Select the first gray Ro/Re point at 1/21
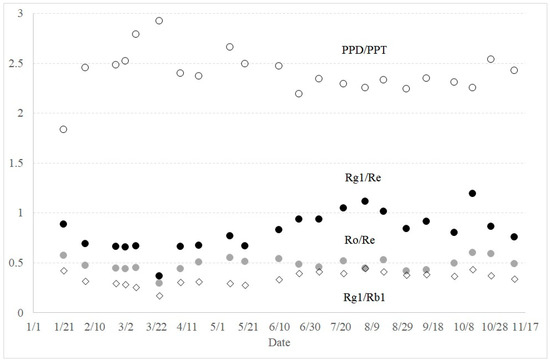 (x=63, y=255)
